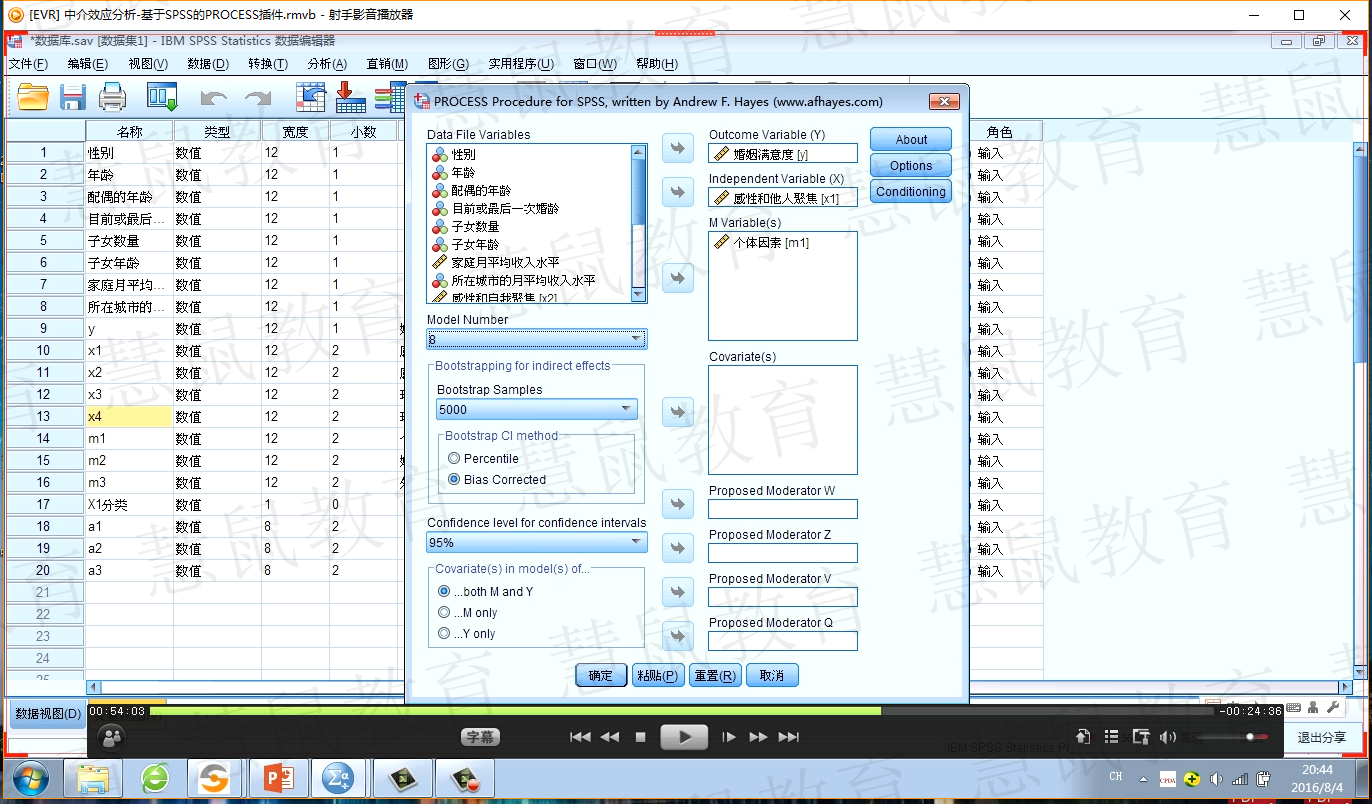Confirm with the 确定 button
Viewport: 1372px width, 804px height.
(x=601, y=675)
